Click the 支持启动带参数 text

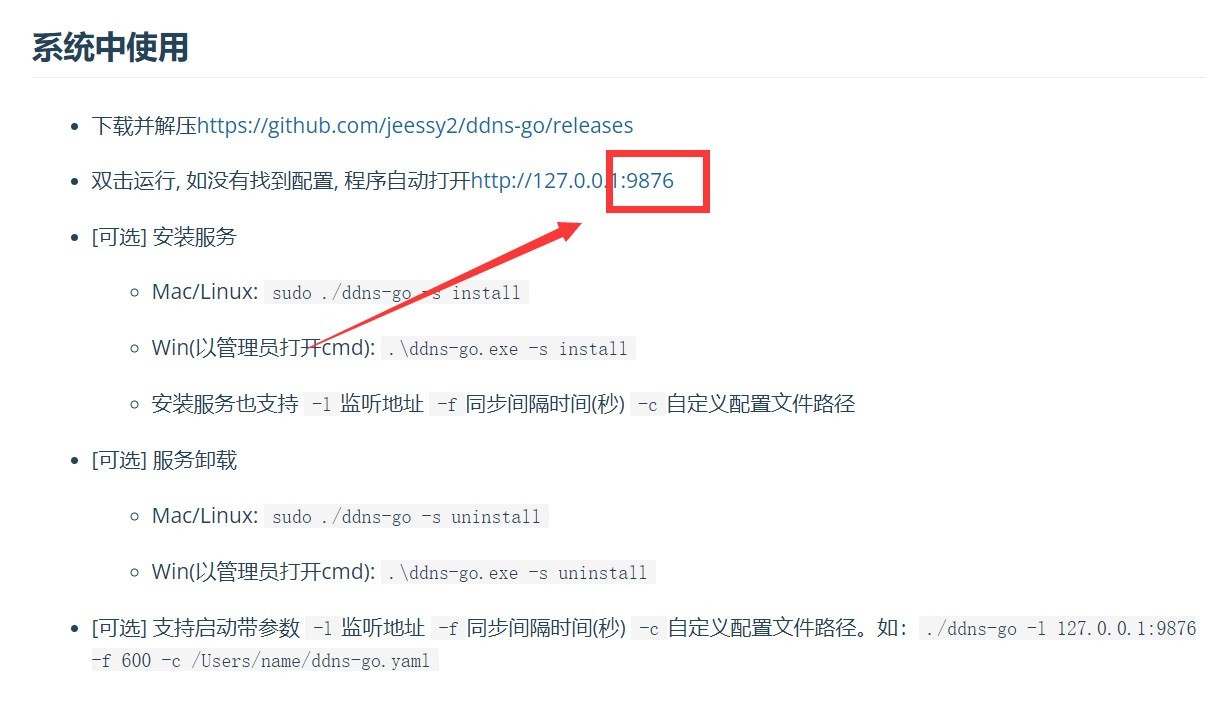pos(226,629)
